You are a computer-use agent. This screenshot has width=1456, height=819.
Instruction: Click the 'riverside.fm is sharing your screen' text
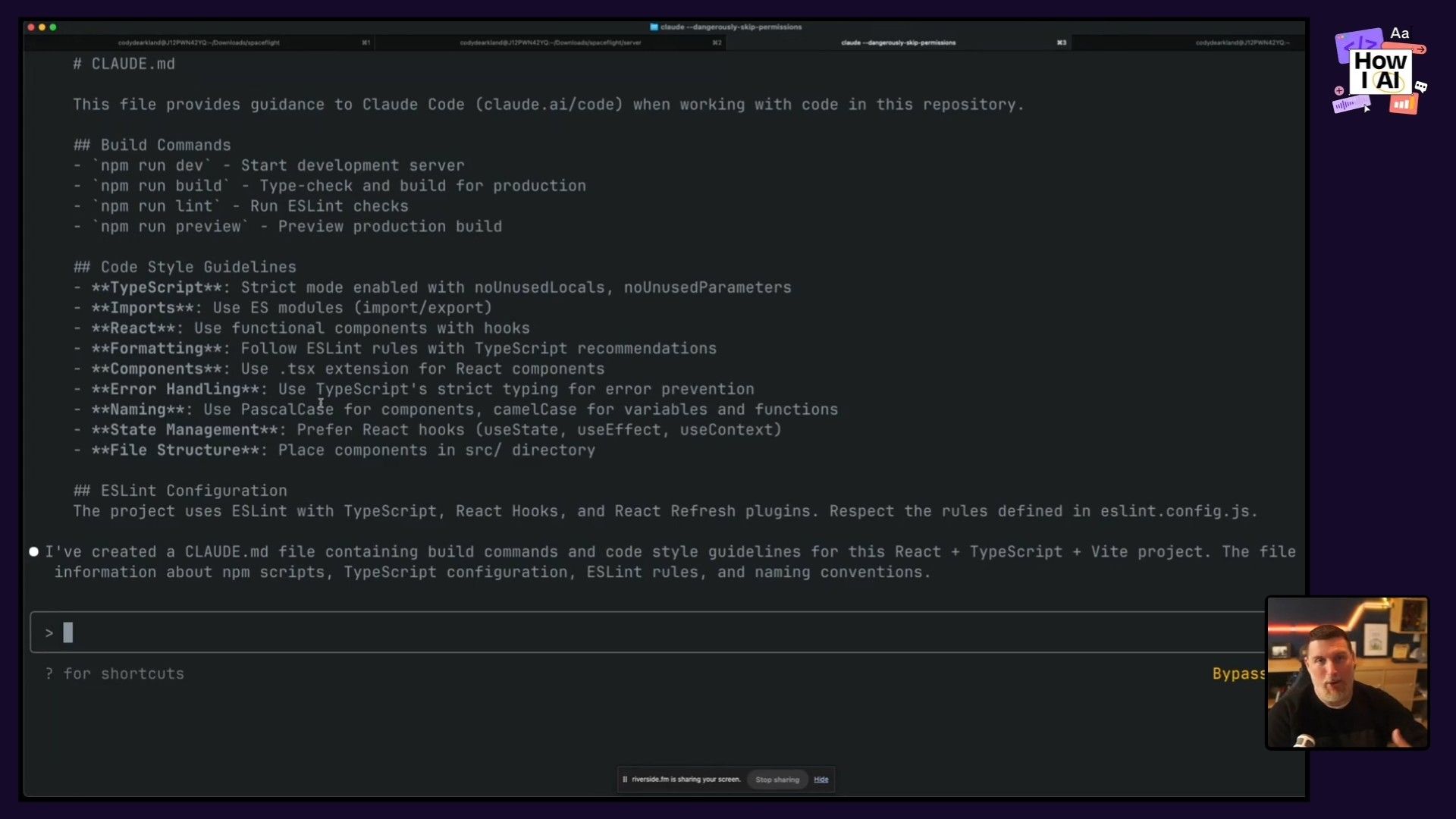coord(686,780)
